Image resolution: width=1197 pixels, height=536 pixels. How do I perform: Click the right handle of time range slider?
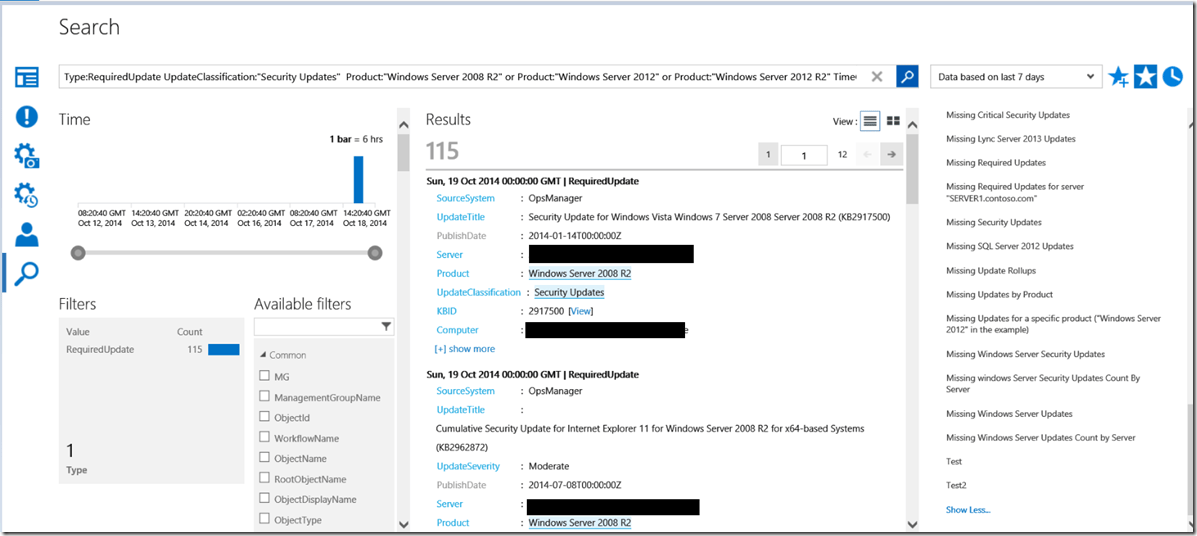point(375,254)
